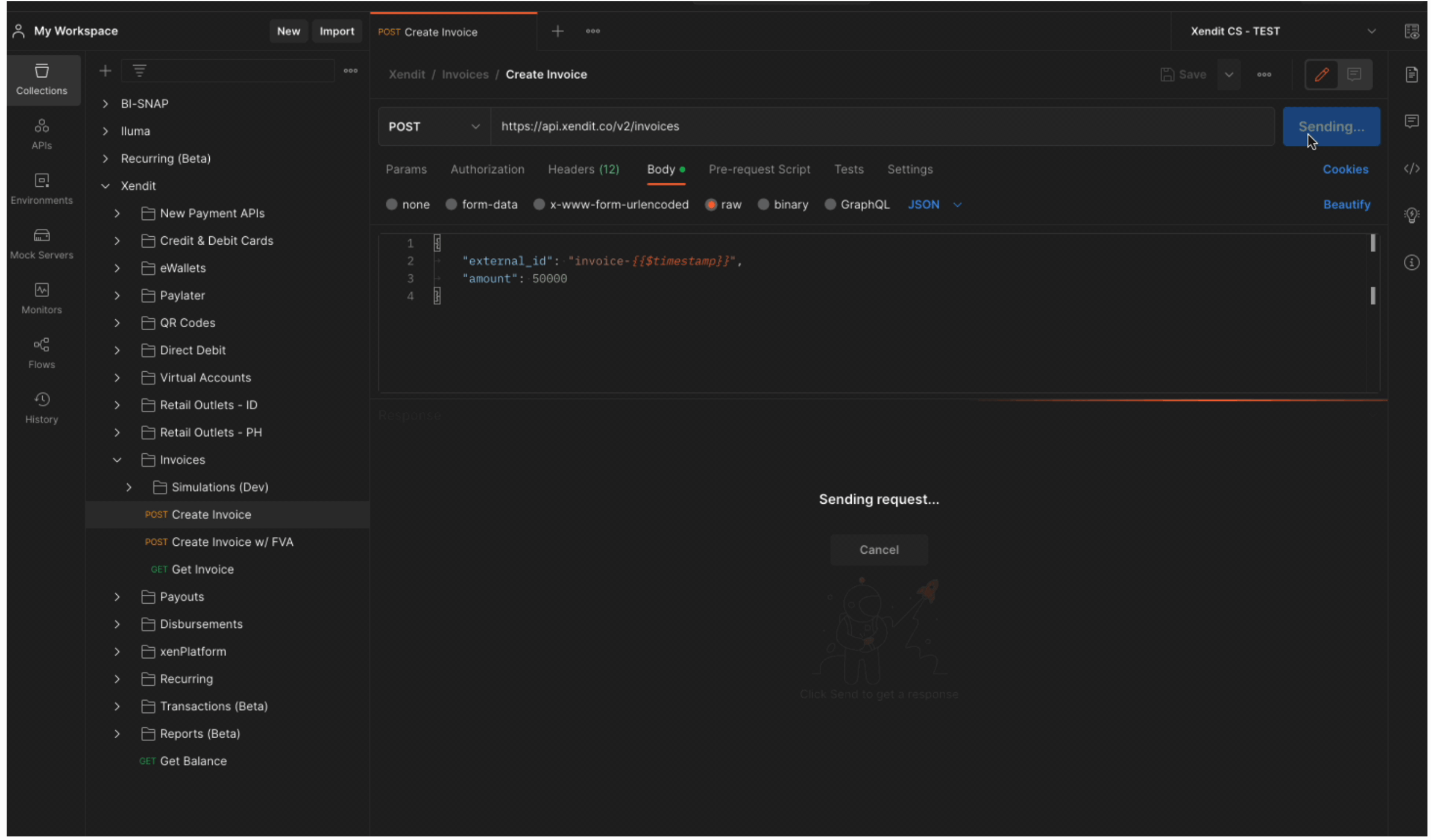The height and width of the screenshot is (840, 1431).
Task: Open the Cookies link
Action: click(1345, 169)
